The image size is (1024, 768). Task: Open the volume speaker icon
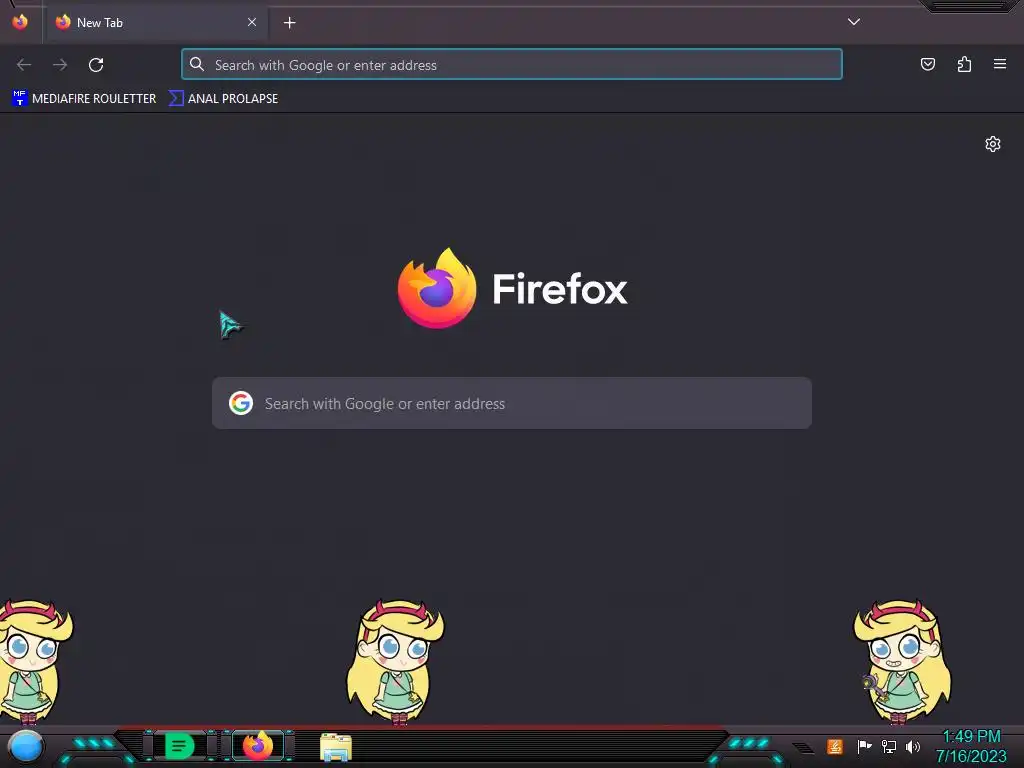[x=913, y=746]
